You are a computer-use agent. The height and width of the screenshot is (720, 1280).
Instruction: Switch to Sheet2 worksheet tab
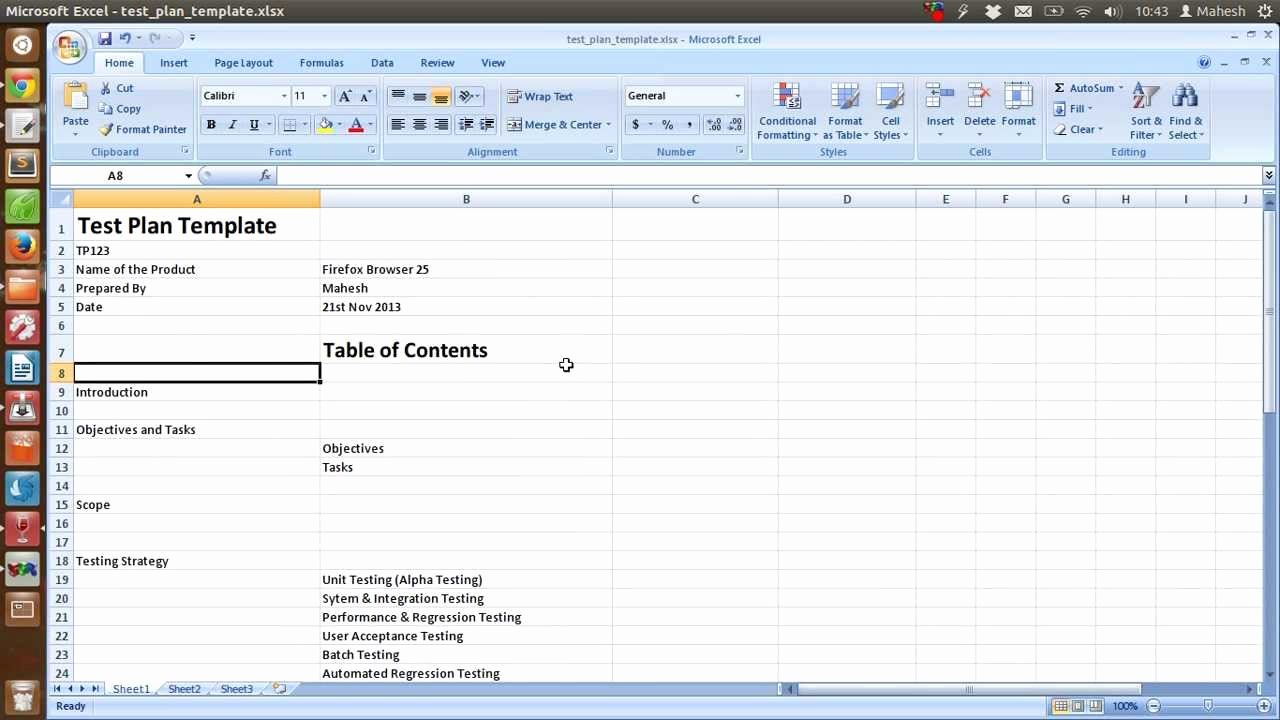(x=184, y=689)
